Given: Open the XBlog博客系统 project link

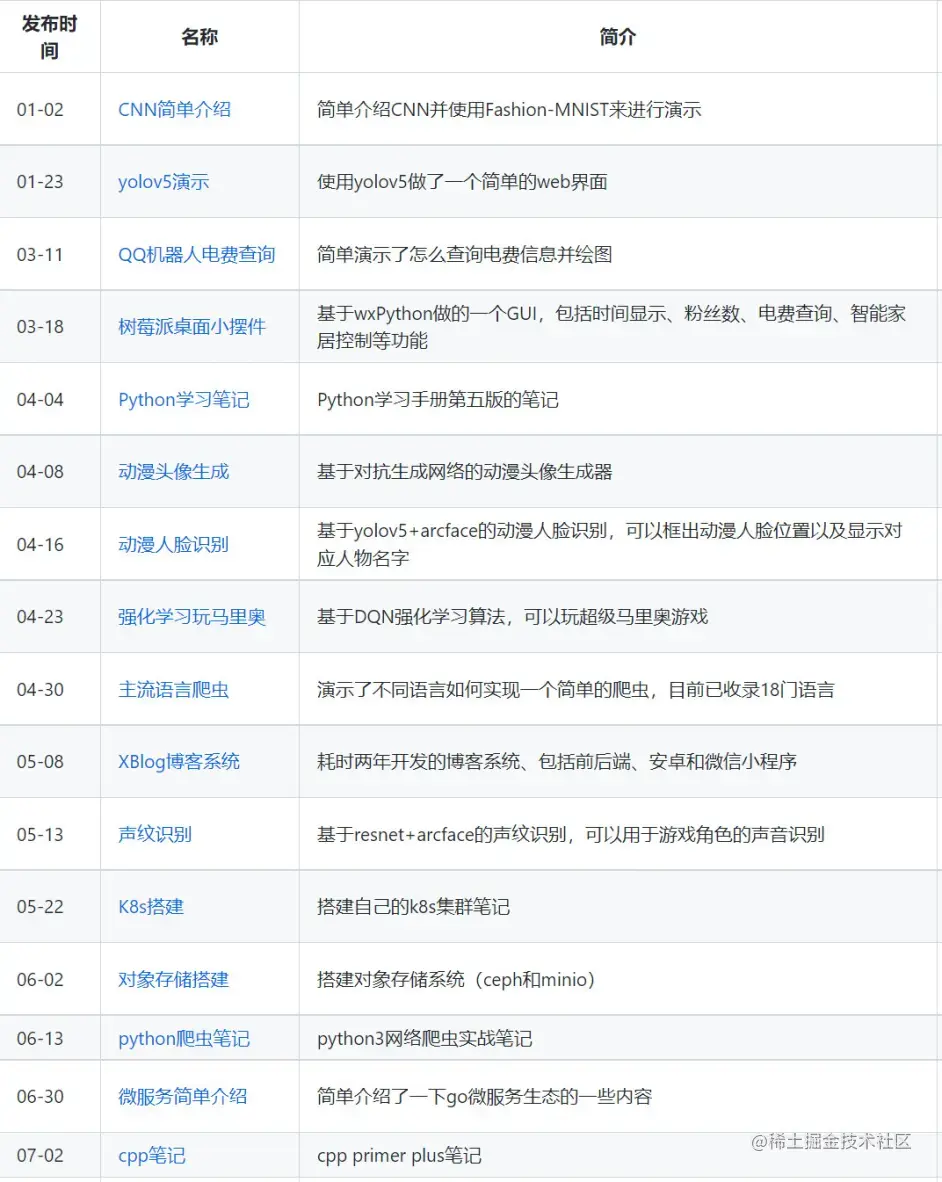Looking at the screenshot, I should [176, 762].
